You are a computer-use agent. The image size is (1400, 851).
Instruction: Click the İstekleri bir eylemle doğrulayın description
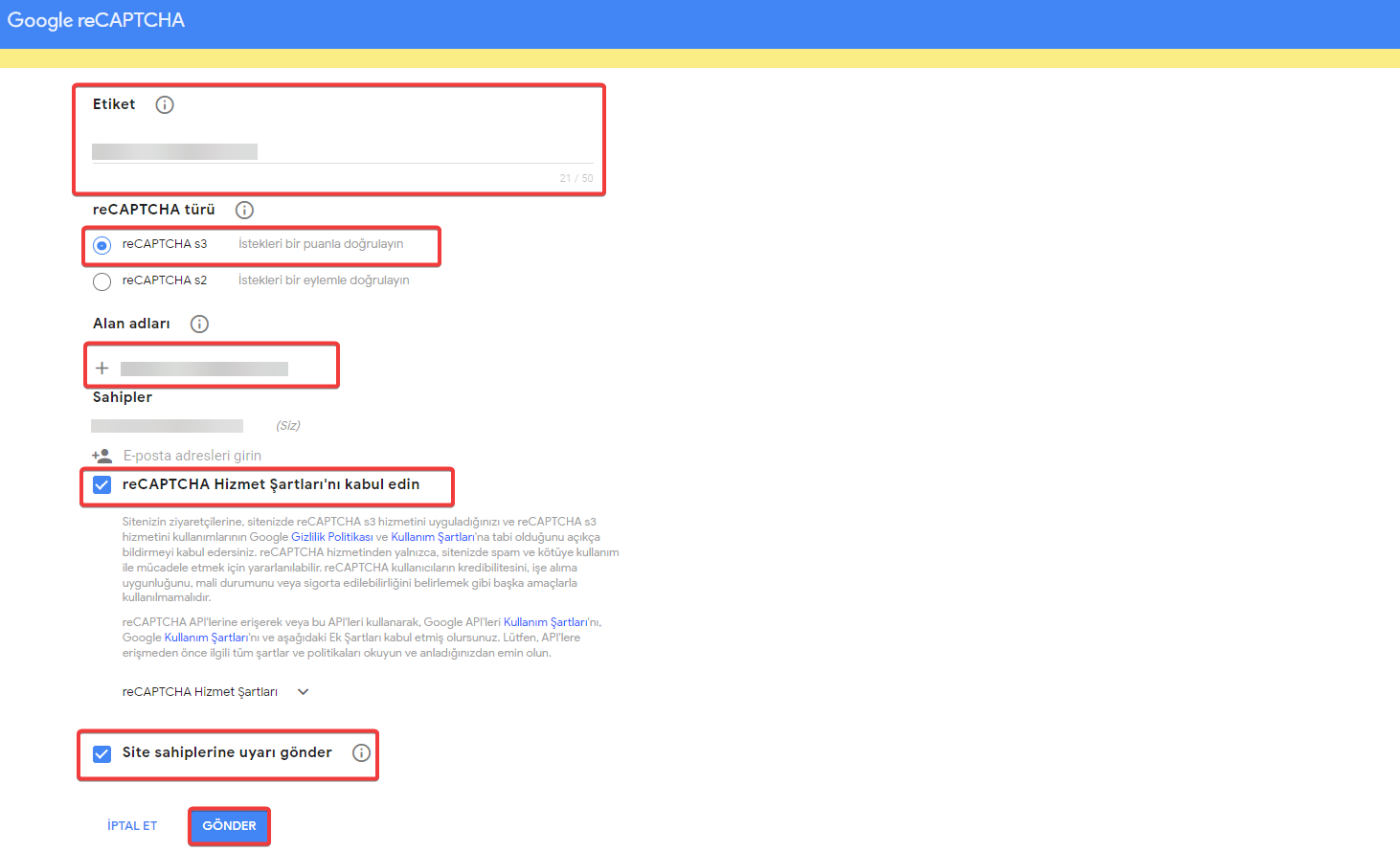[324, 280]
